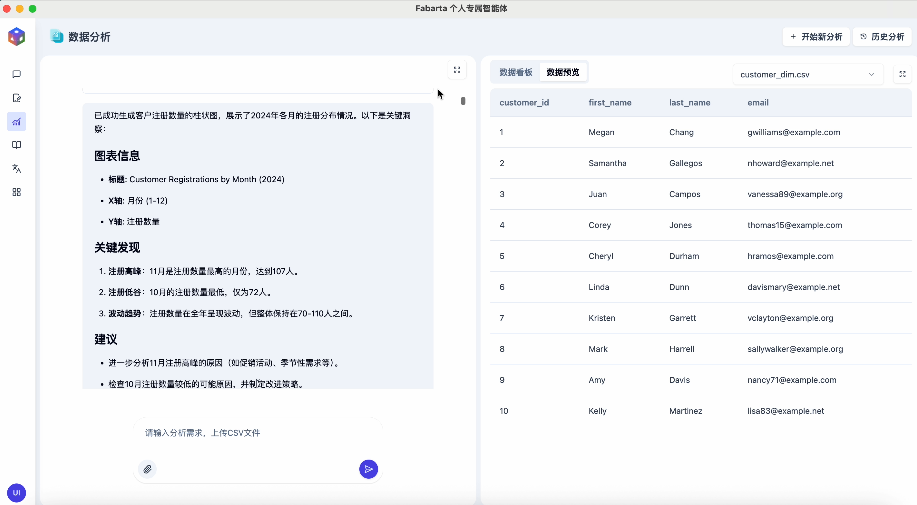The image size is (917, 505).
Task: Open the book knowledge icon in sidebar
Action: tap(16, 145)
